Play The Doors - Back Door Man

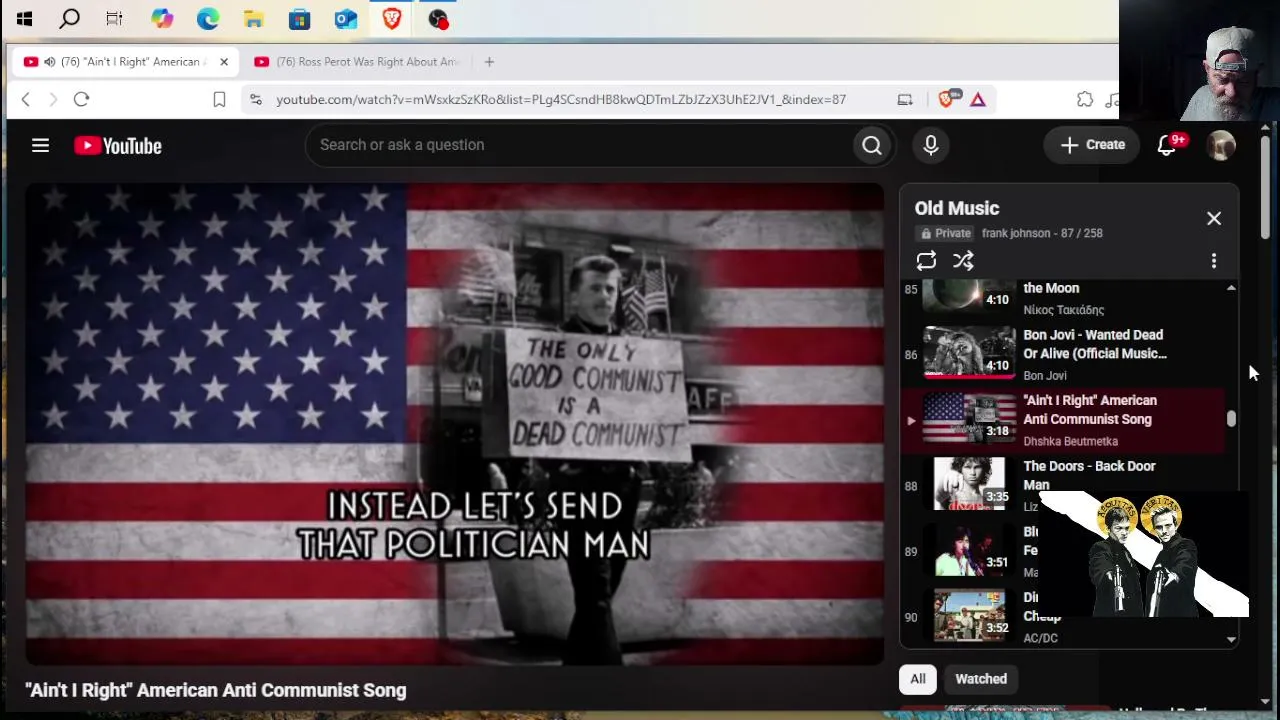point(1089,475)
